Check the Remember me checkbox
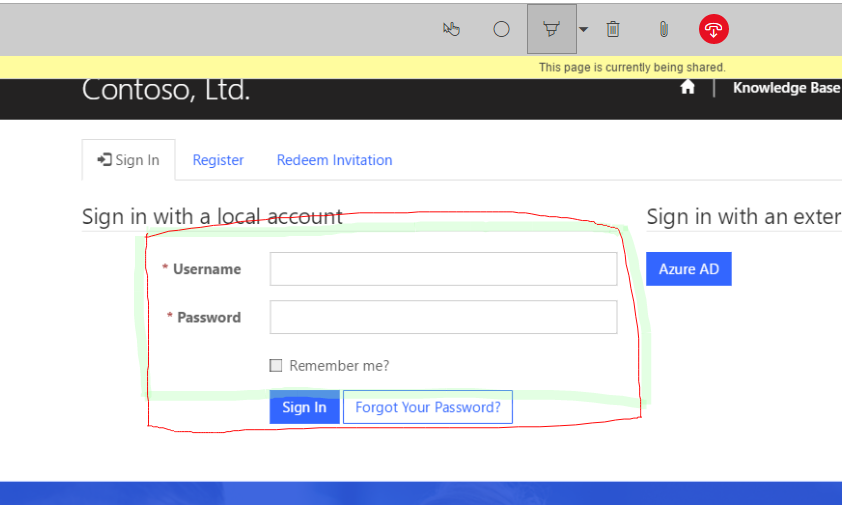 pos(275,366)
